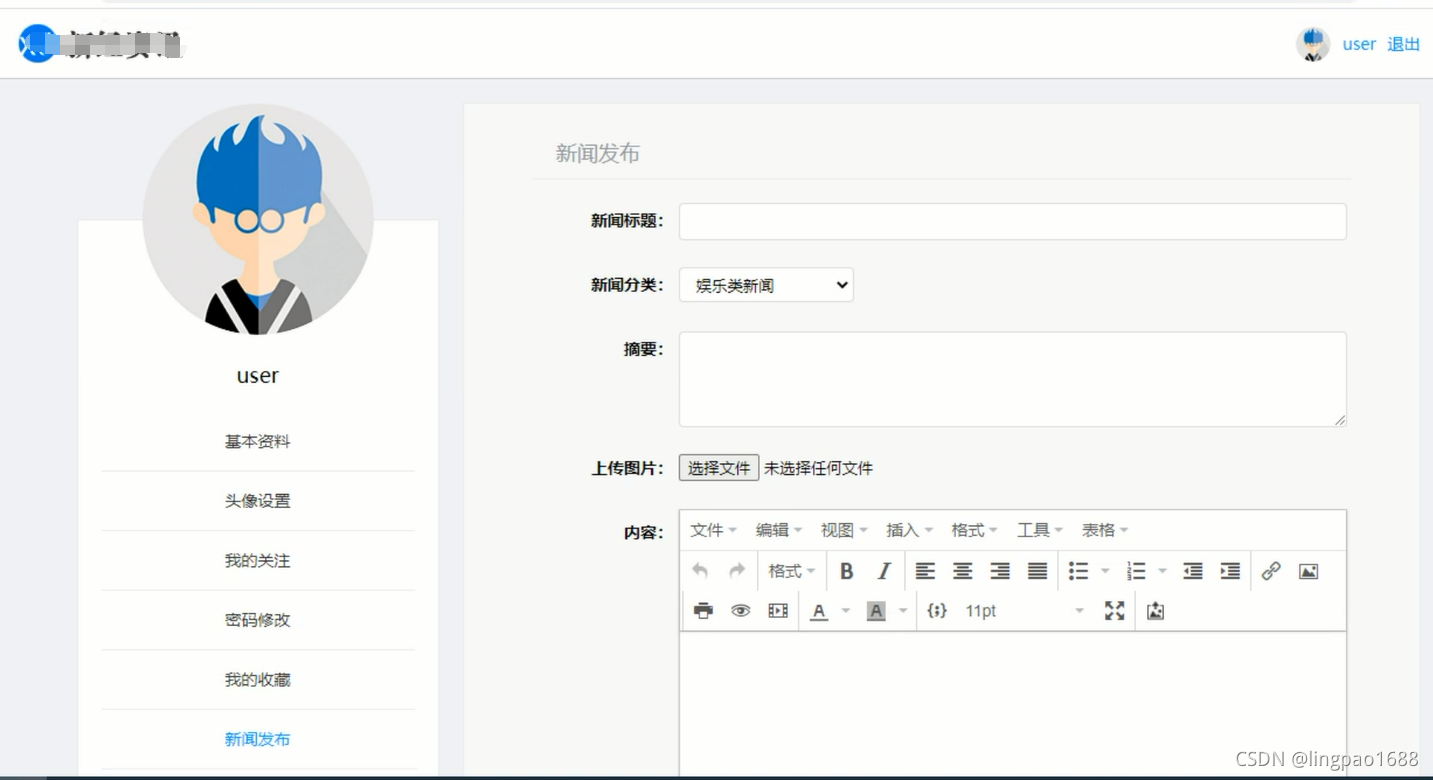Viewport: 1433px width, 780px height.
Task: Insert a hyperlink with the link icon
Action: click(1271, 571)
